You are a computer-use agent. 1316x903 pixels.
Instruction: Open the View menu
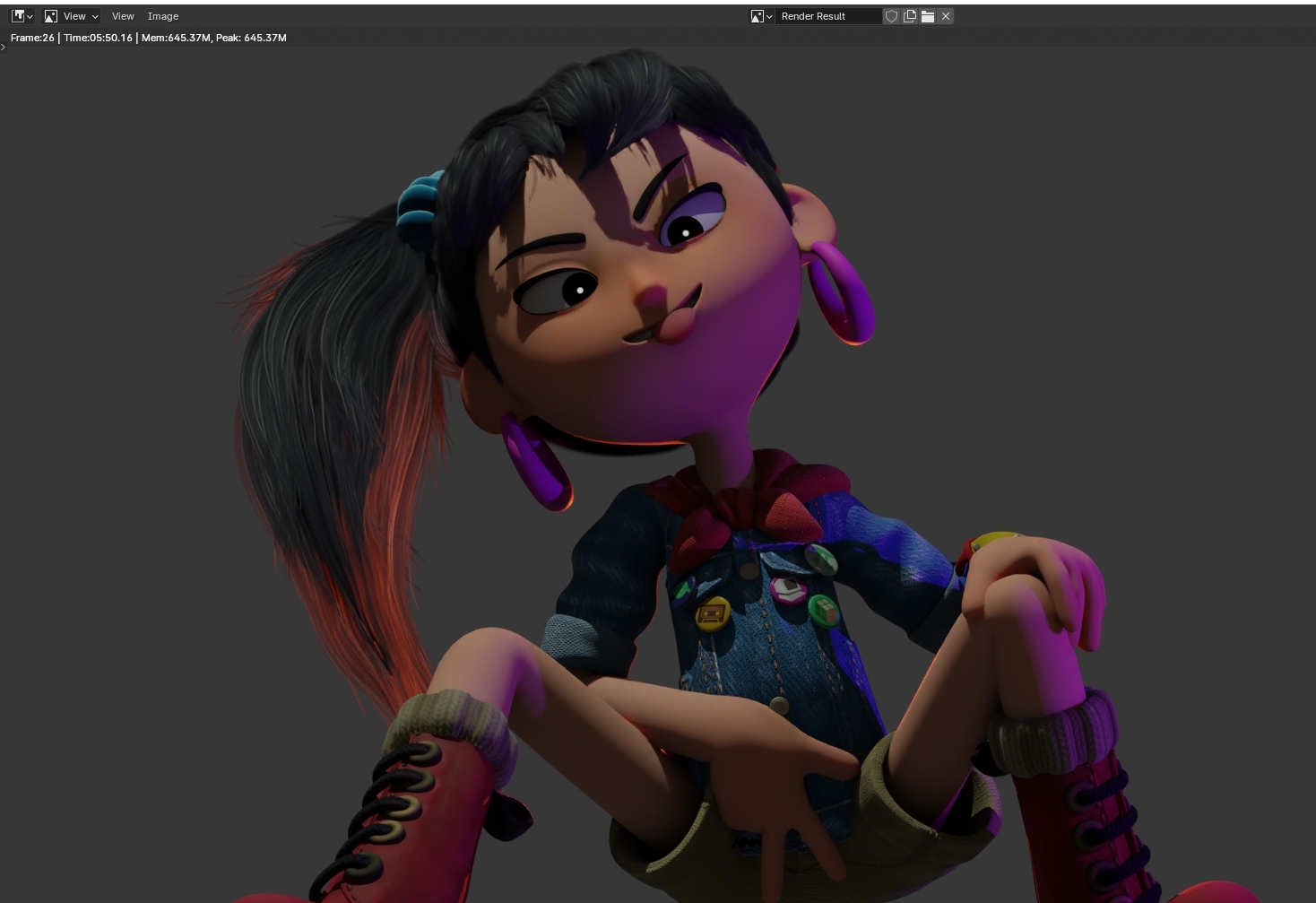tap(123, 16)
